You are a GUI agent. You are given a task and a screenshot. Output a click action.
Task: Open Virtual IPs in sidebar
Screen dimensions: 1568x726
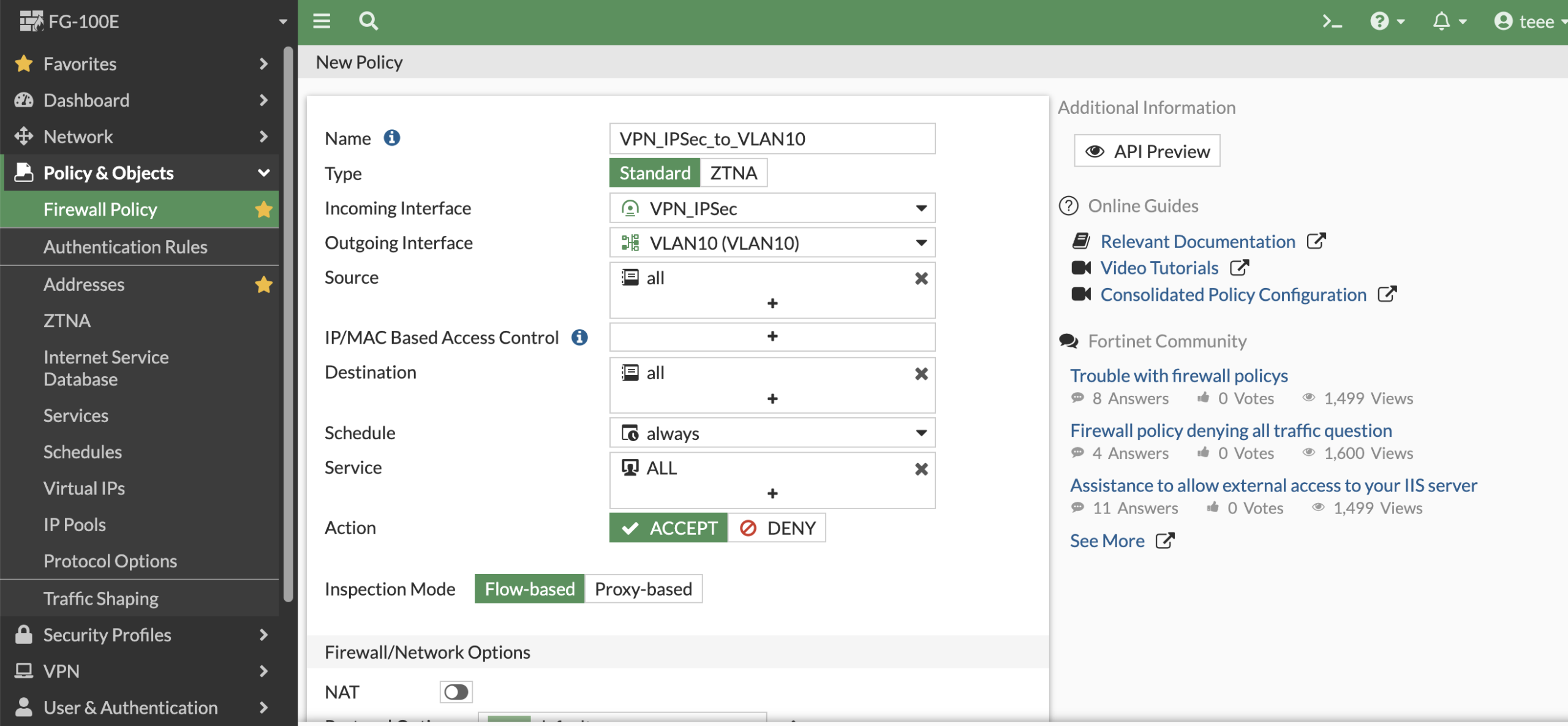[85, 488]
